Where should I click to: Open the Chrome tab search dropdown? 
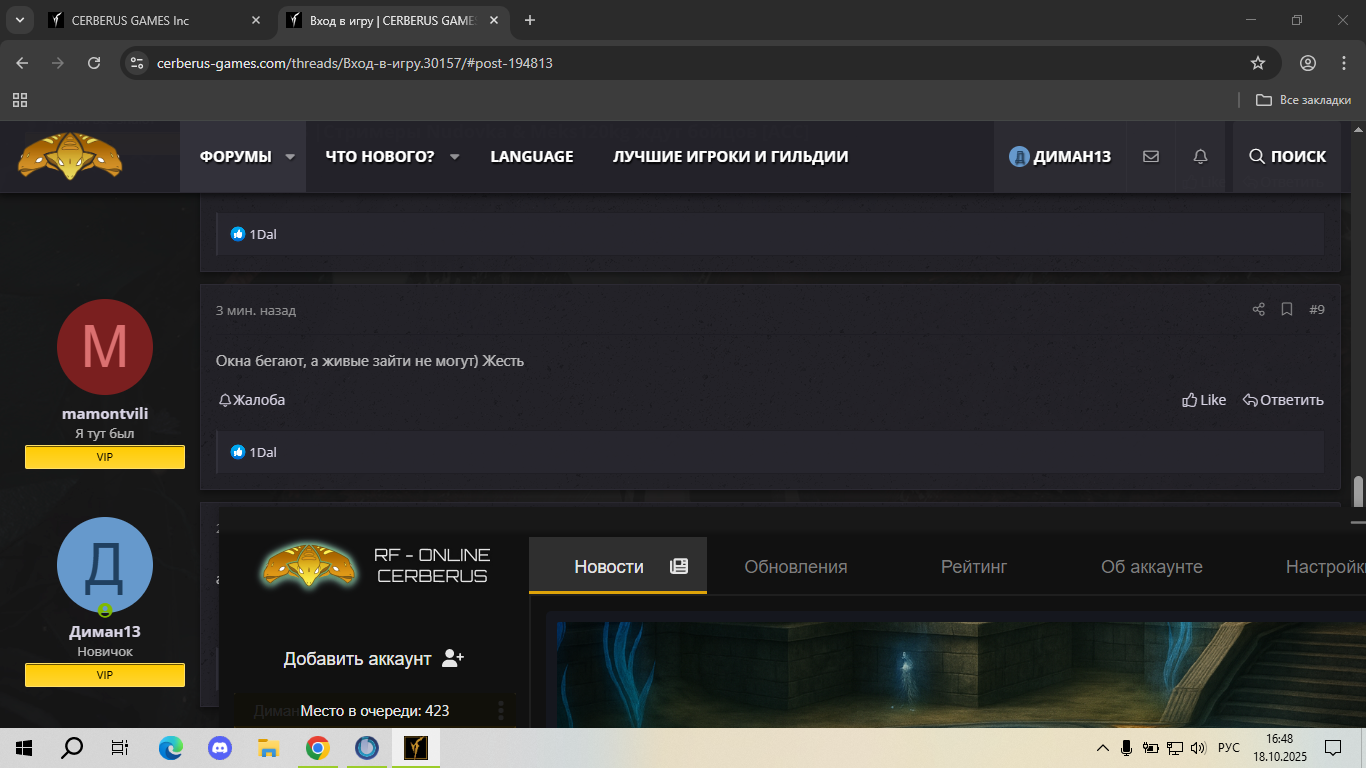coord(19,20)
